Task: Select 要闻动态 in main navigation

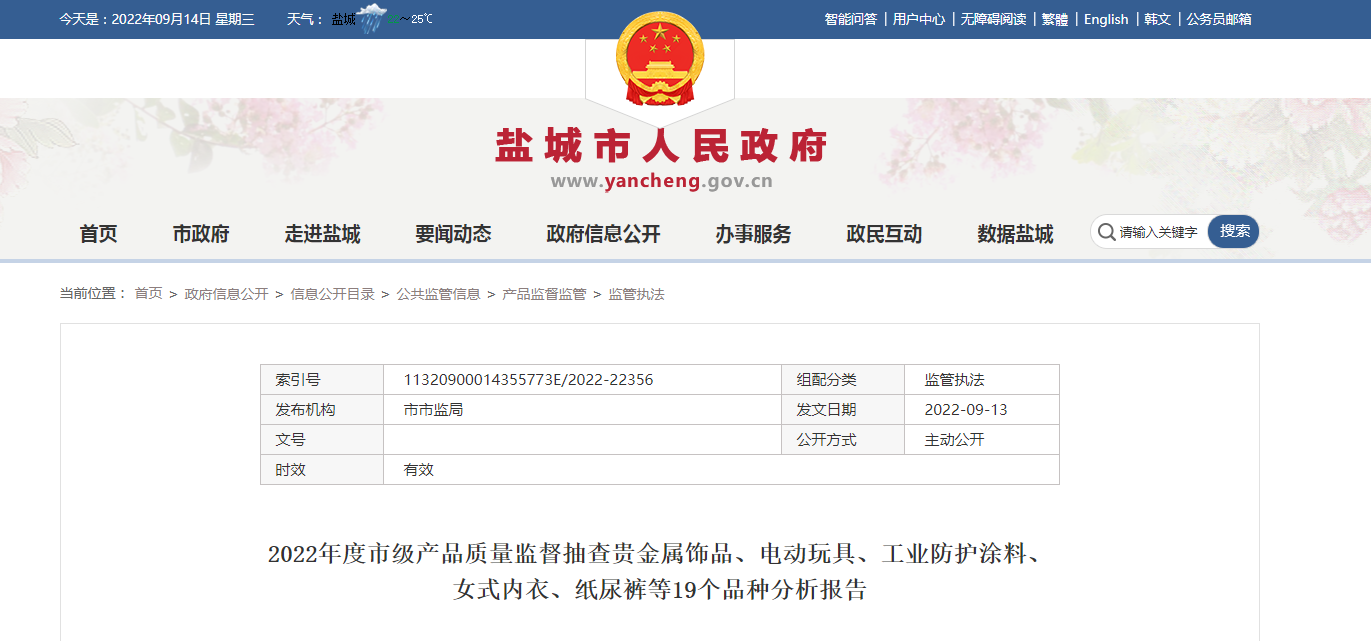Action: click(x=453, y=234)
